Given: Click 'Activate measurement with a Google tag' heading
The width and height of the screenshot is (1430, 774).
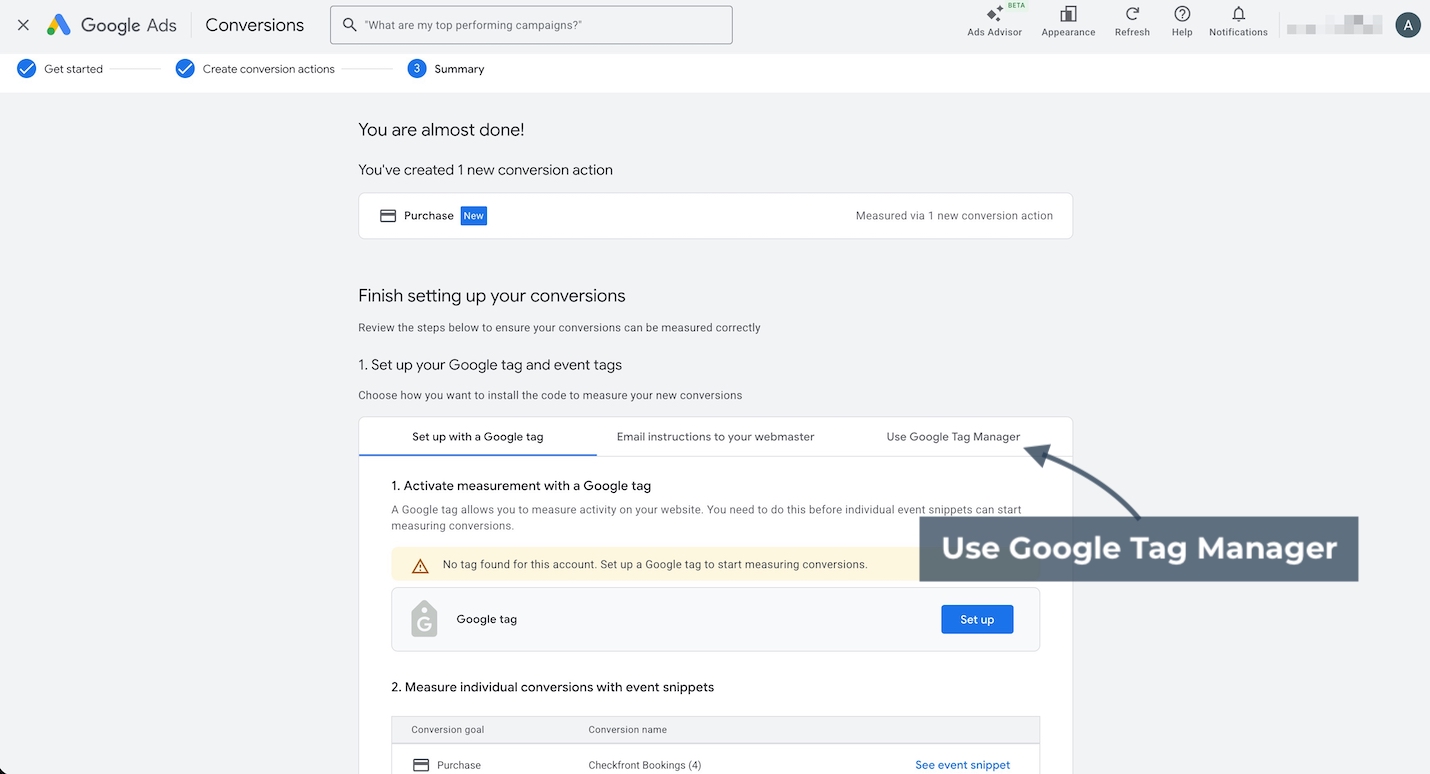Looking at the screenshot, I should (521, 486).
